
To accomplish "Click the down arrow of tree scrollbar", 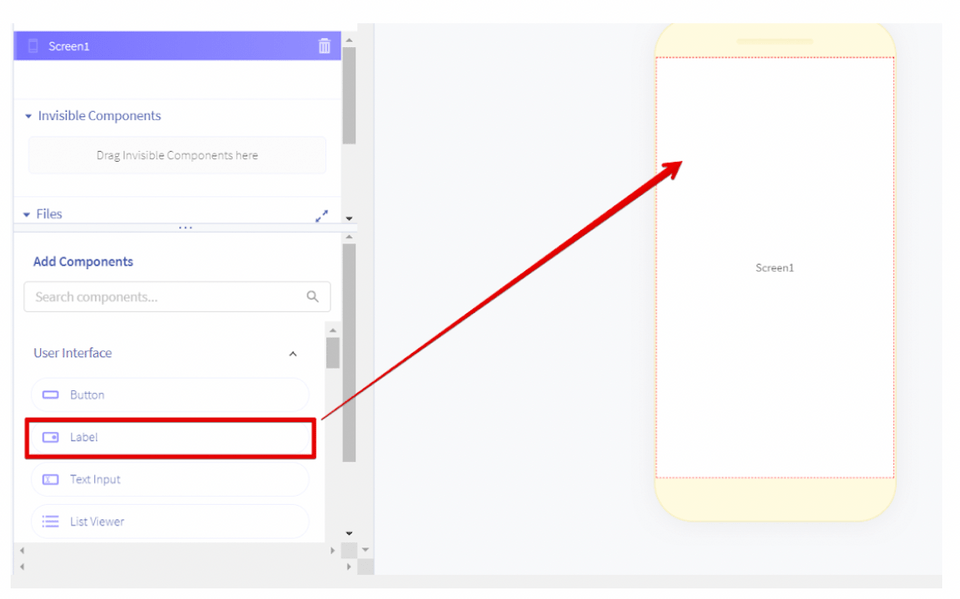I will (349, 218).
